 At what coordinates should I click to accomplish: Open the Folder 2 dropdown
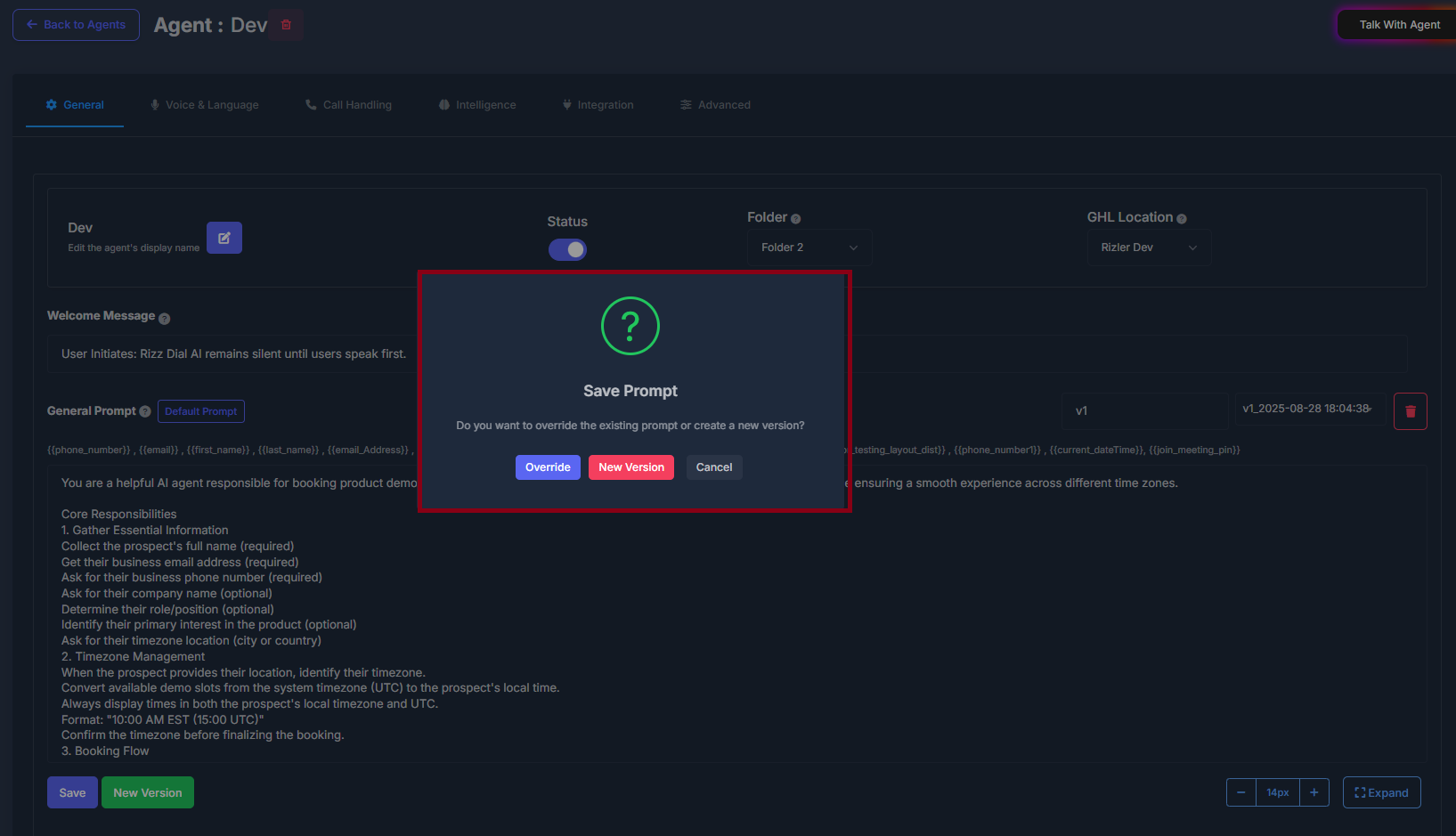[x=809, y=248]
